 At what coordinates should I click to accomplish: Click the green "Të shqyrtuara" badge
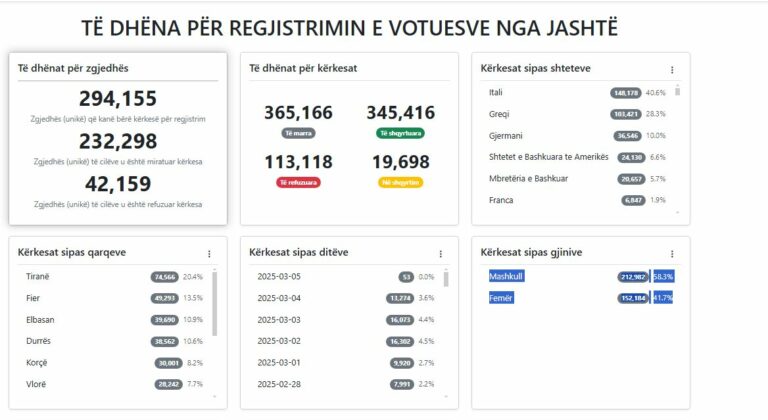(x=400, y=133)
